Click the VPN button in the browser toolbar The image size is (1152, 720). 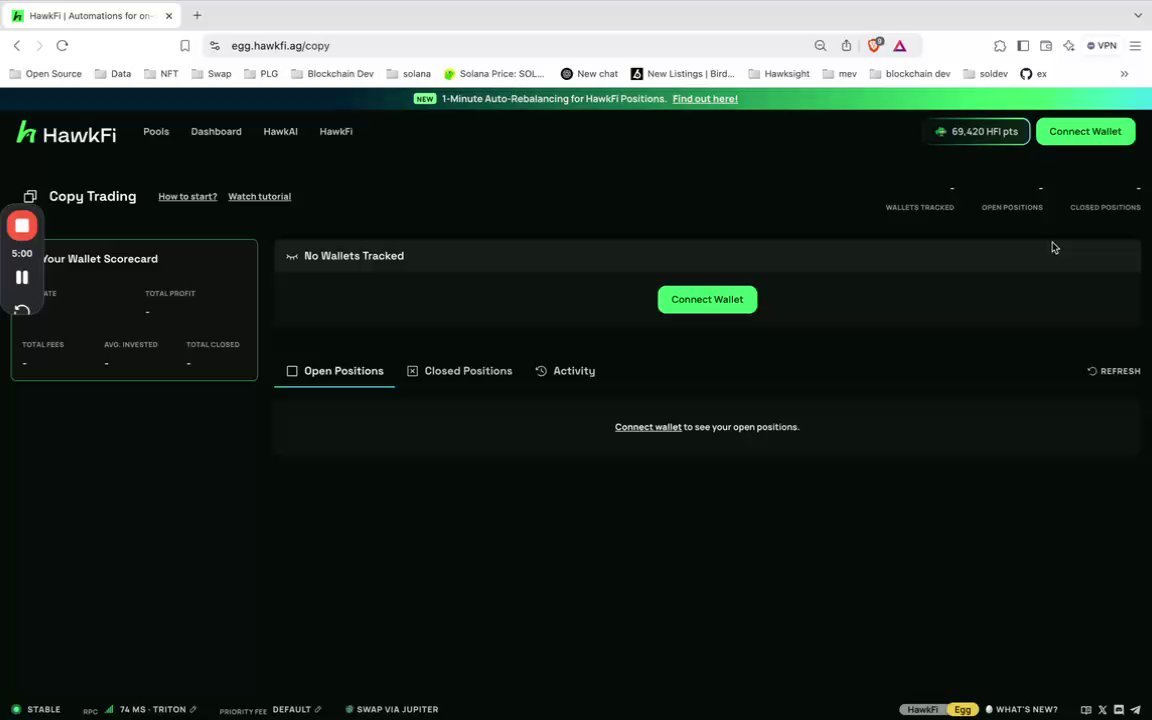click(1101, 46)
